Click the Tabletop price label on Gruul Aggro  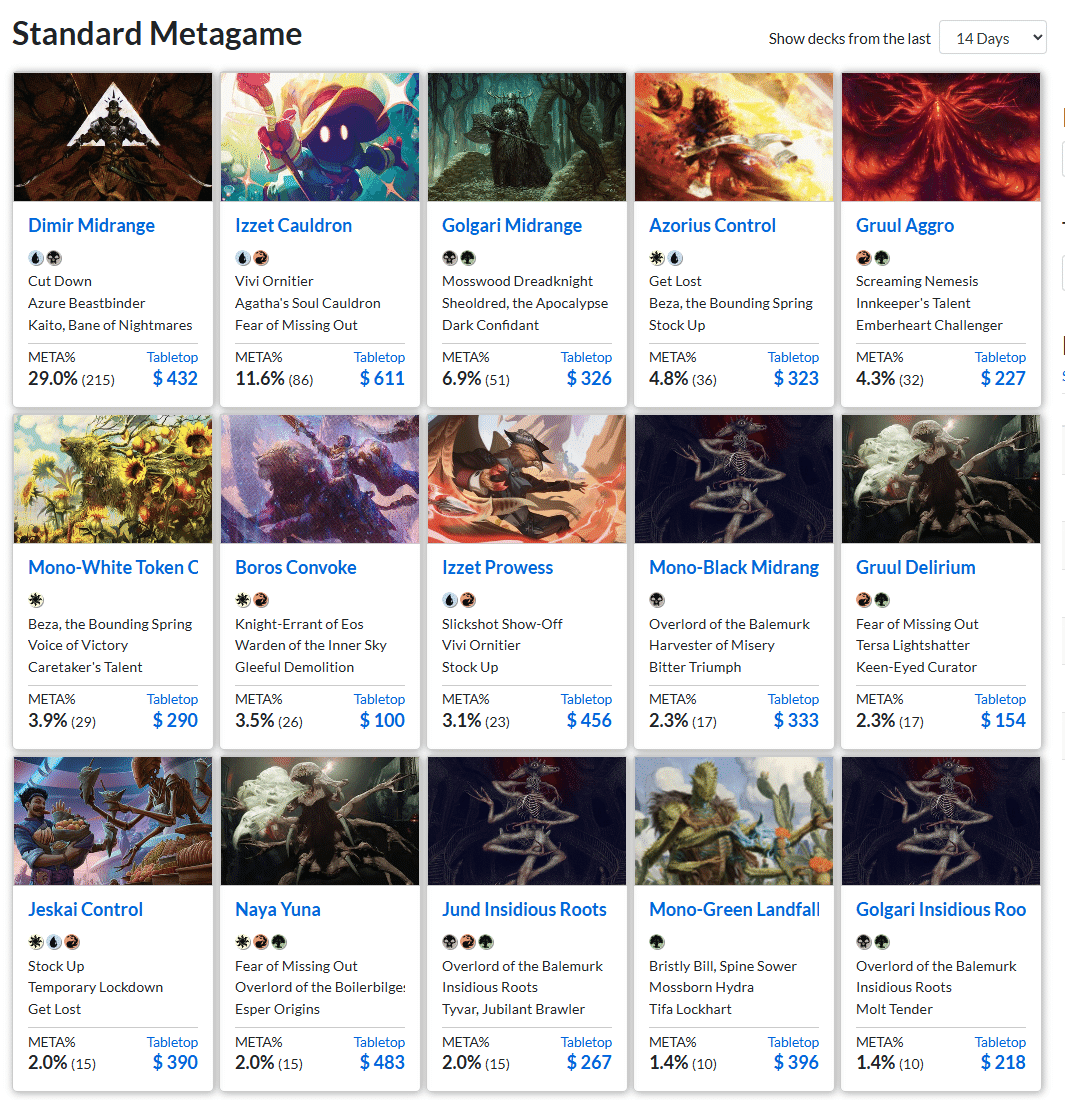[1000, 357]
